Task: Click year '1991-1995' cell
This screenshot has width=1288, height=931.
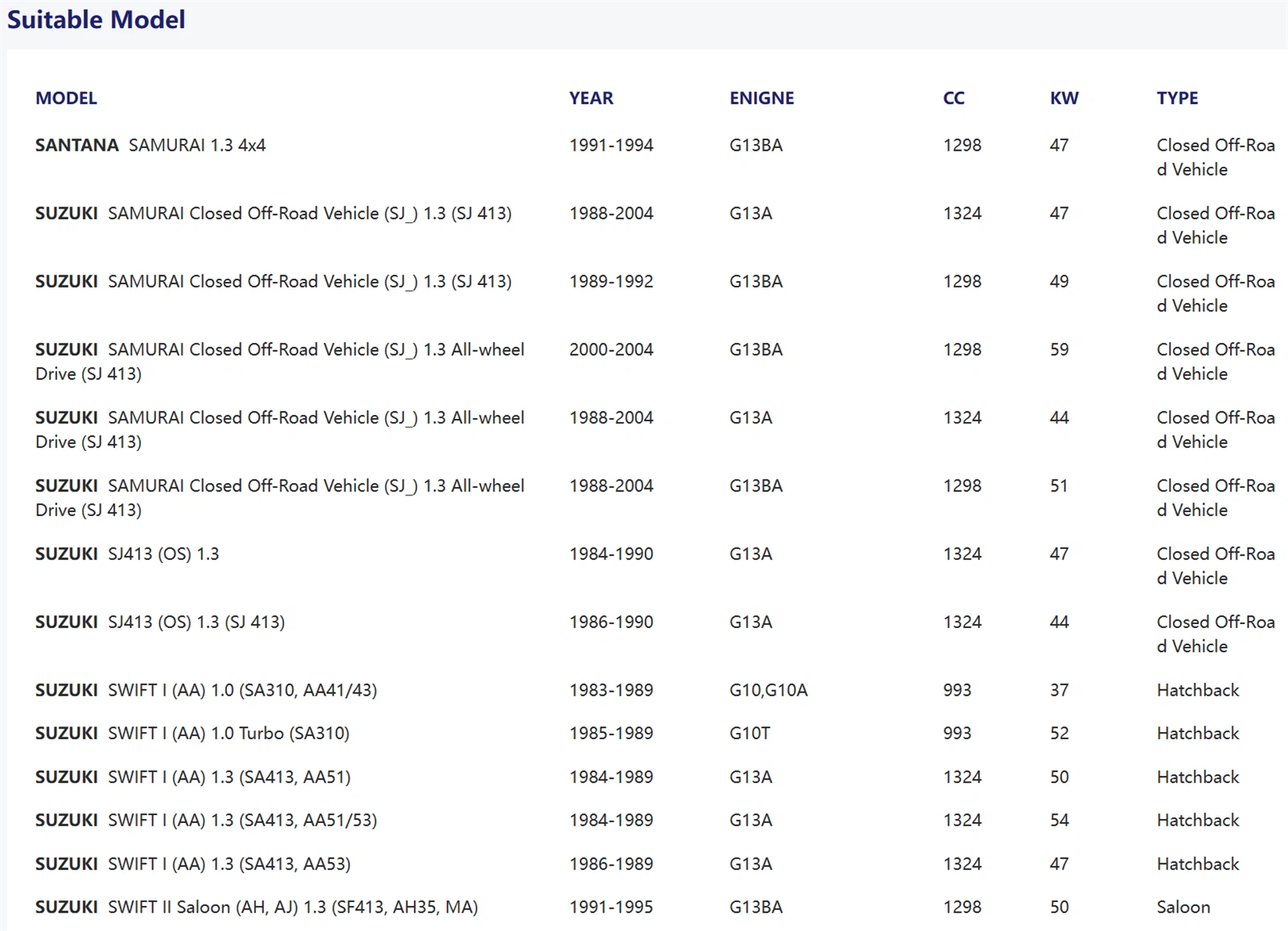Action: (x=611, y=907)
